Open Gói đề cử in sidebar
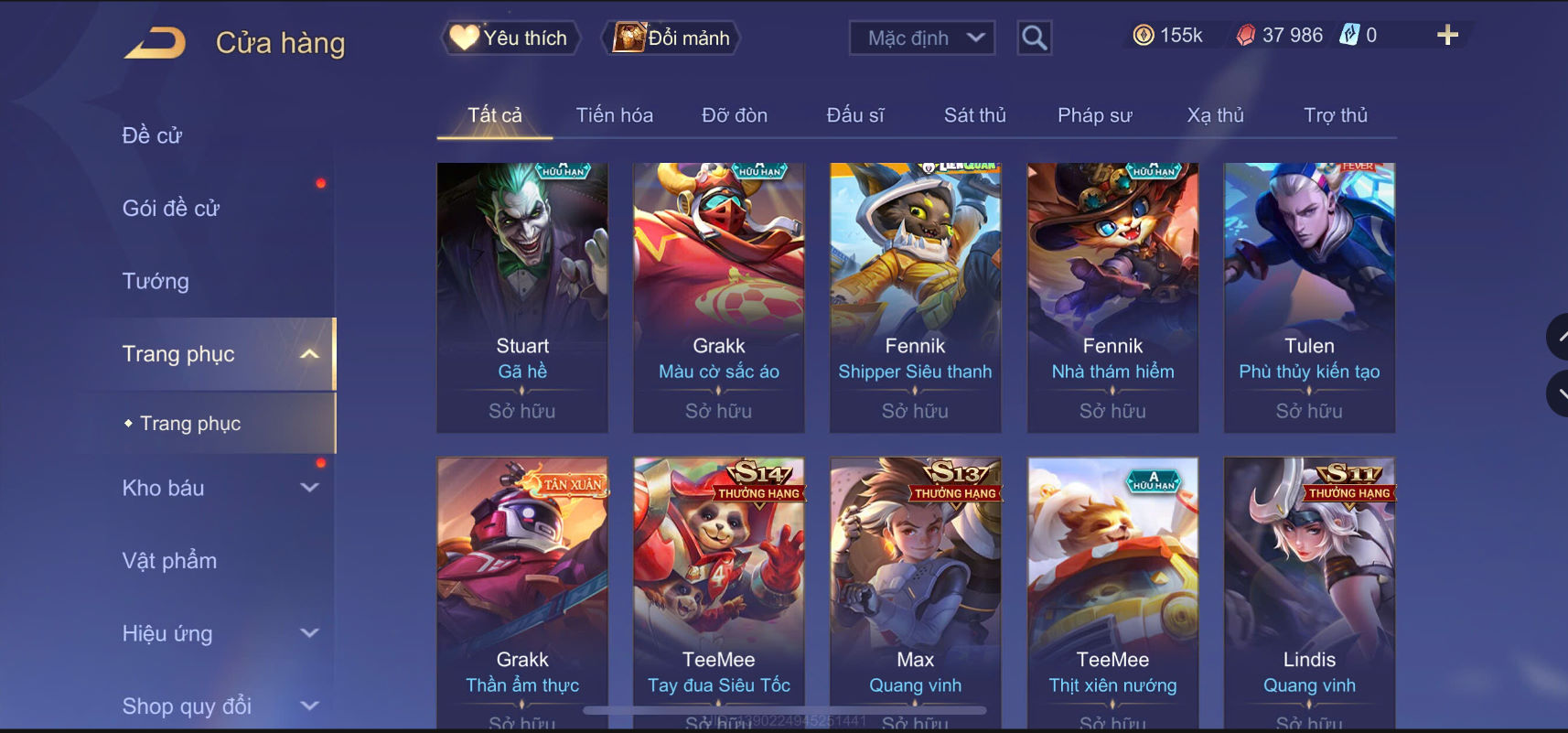1568x733 pixels. [171, 209]
